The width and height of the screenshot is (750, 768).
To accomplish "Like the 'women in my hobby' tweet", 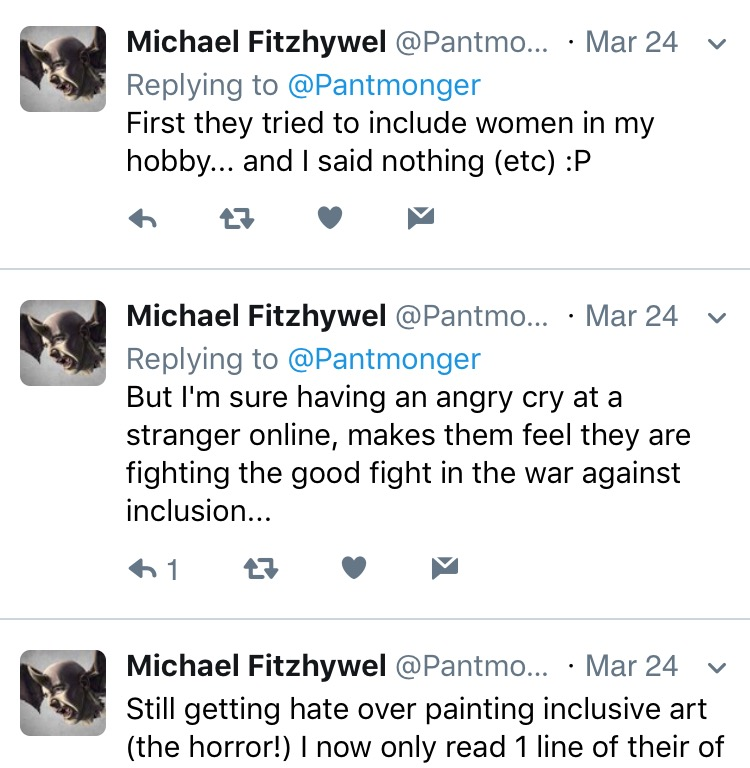I will (330, 219).
